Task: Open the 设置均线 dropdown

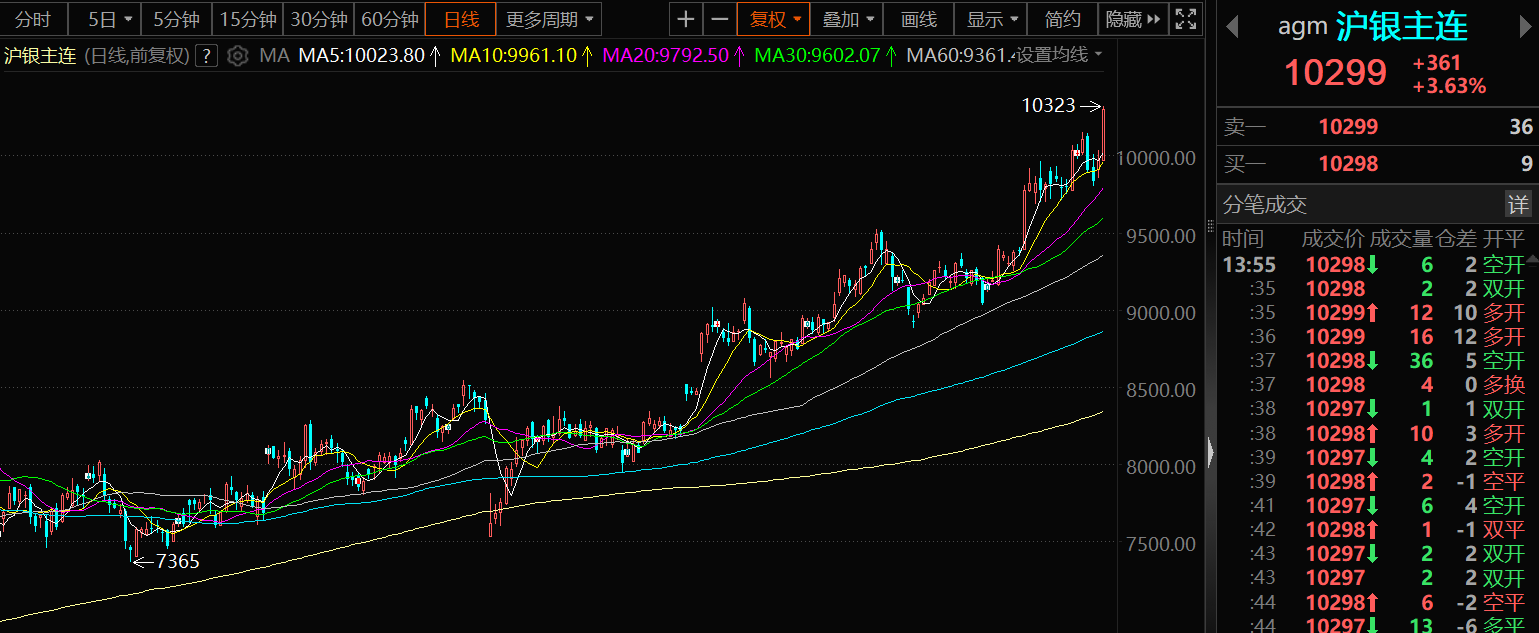Action: pyautogui.click(x=1059, y=55)
